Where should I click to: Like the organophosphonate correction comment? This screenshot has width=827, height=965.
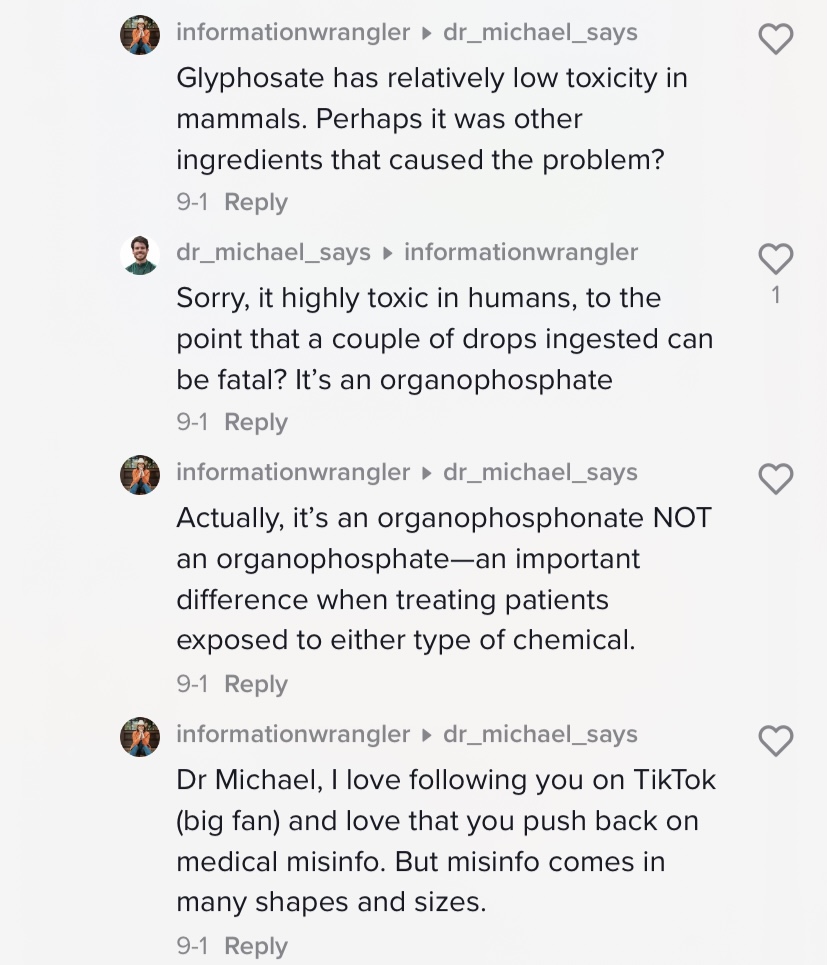click(775, 479)
